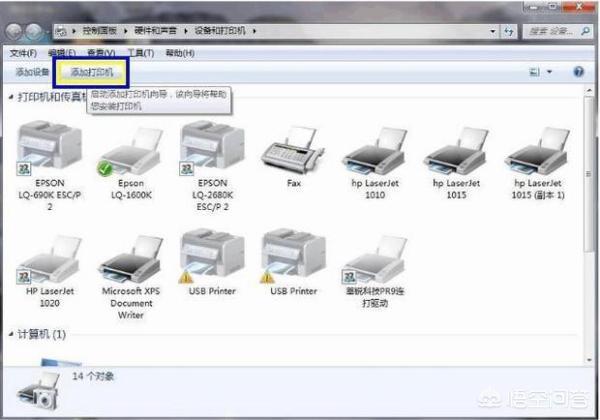Click 设备和打印机 in breadcrumb
Screen dimensions: 600x420
(220, 31)
